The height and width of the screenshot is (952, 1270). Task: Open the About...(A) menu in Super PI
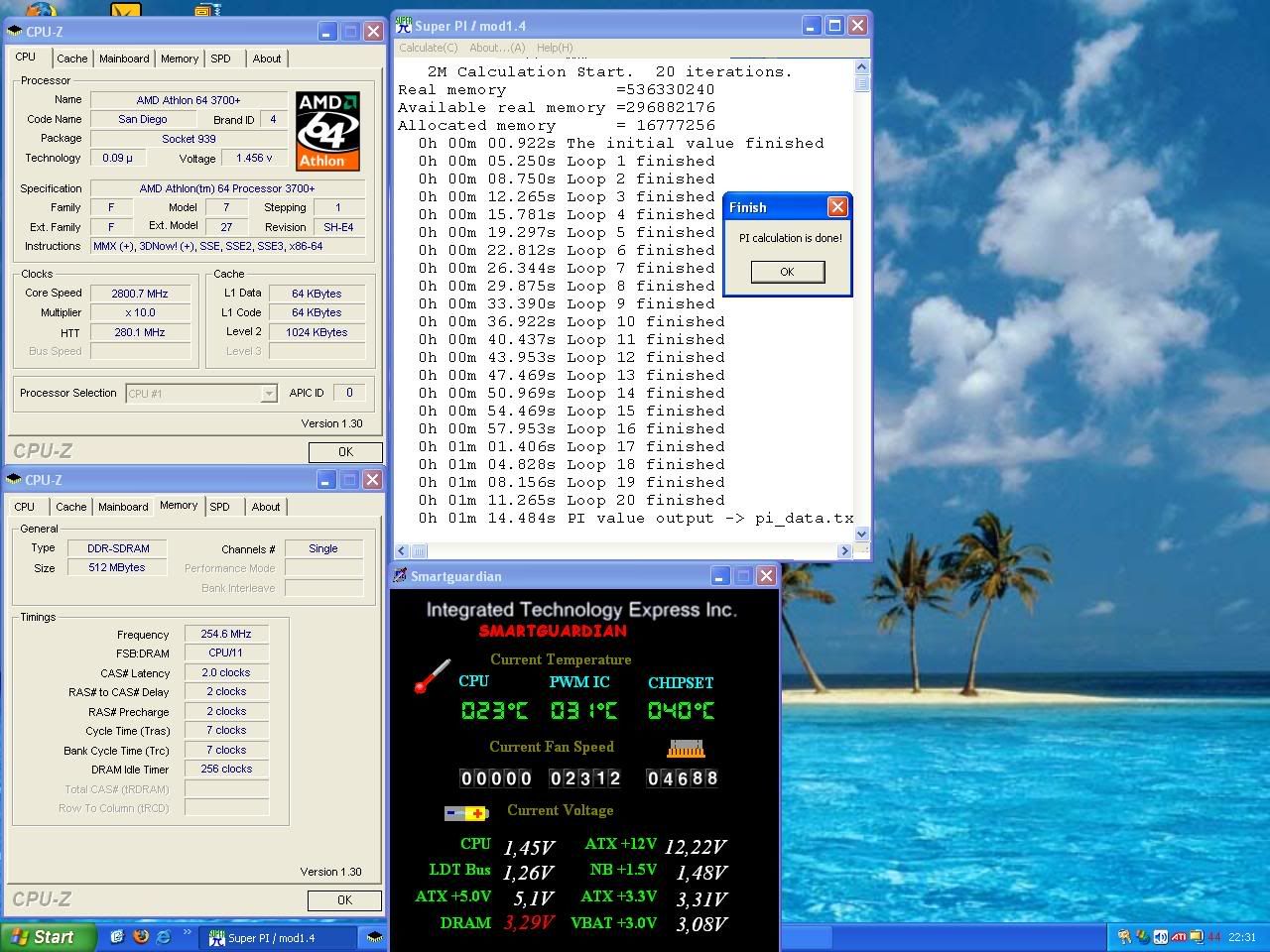pyautogui.click(x=497, y=48)
